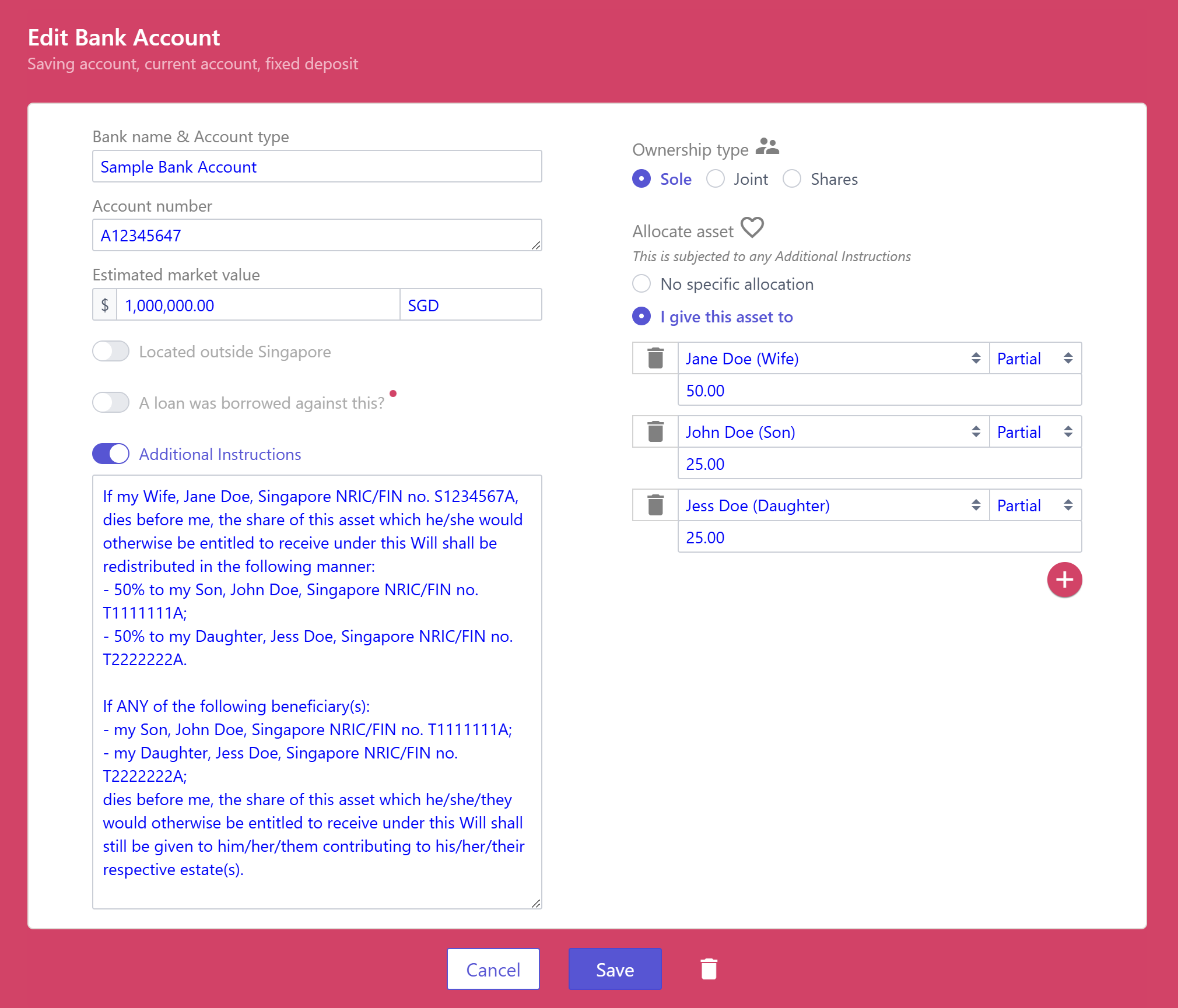Add another beneficiary with plus button
The image size is (1178, 1008).
[1064, 579]
